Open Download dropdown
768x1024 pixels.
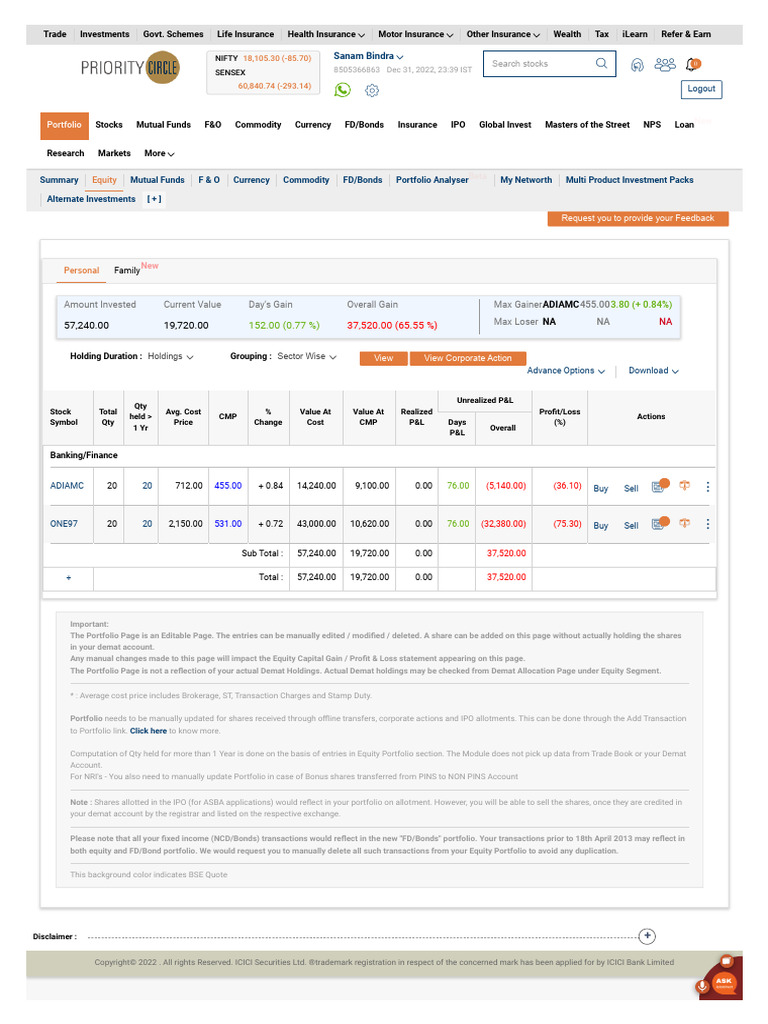653,371
